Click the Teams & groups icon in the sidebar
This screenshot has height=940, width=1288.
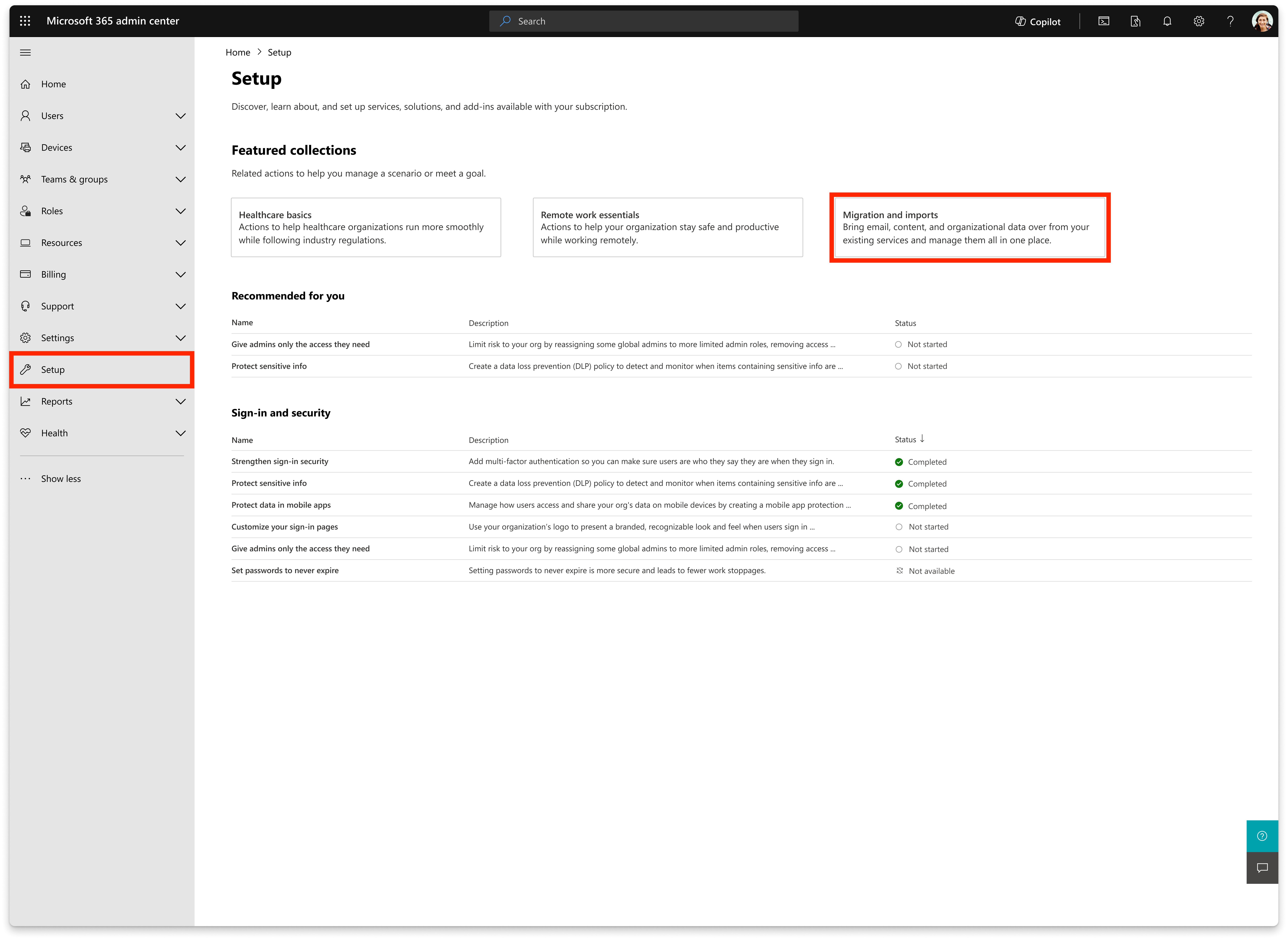(x=26, y=179)
